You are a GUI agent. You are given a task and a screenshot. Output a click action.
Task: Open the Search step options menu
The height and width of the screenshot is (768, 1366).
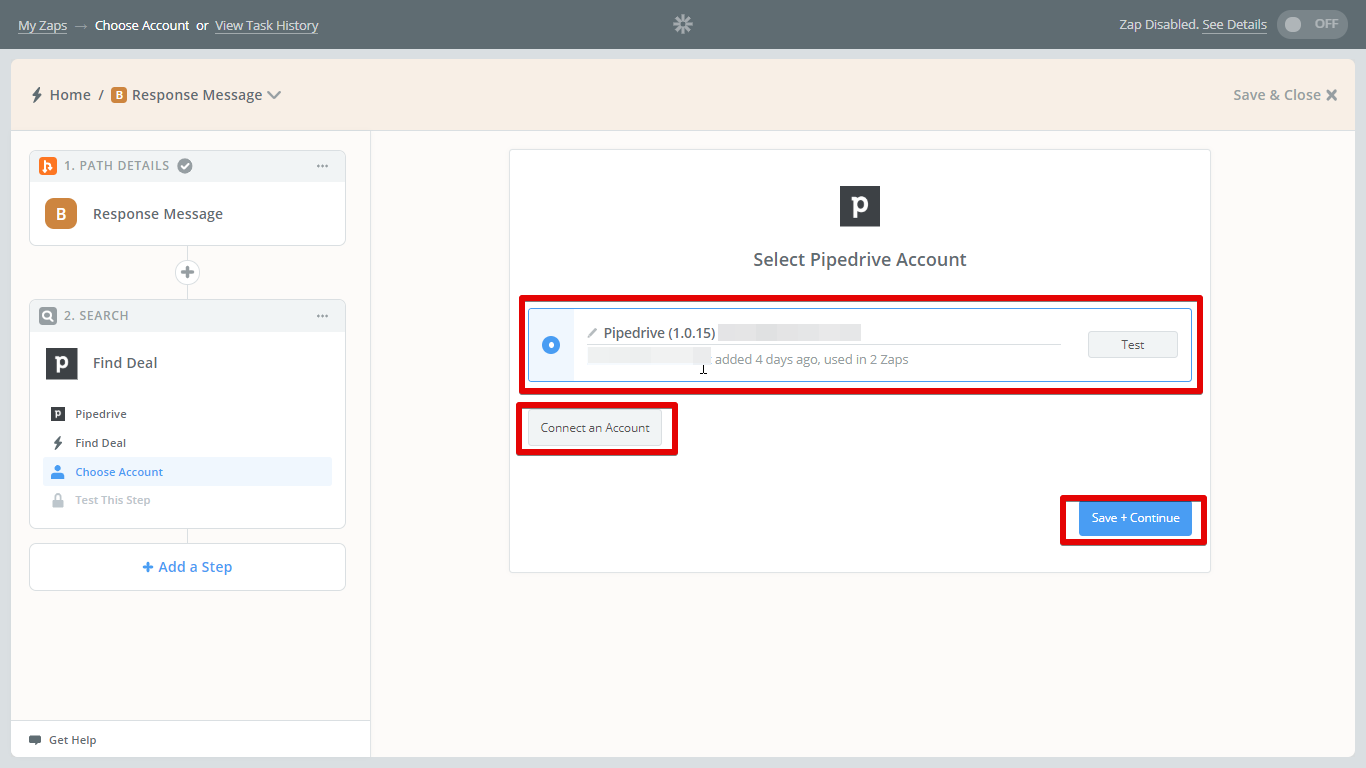pos(322,316)
